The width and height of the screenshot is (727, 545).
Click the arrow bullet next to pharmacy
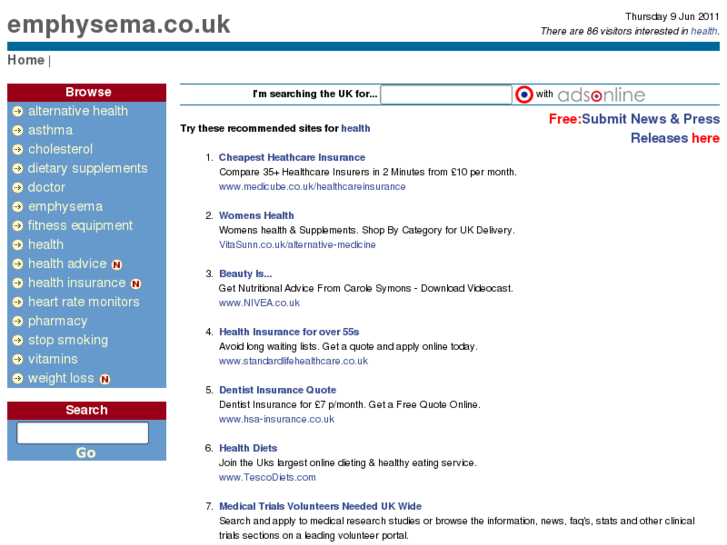[18, 321]
